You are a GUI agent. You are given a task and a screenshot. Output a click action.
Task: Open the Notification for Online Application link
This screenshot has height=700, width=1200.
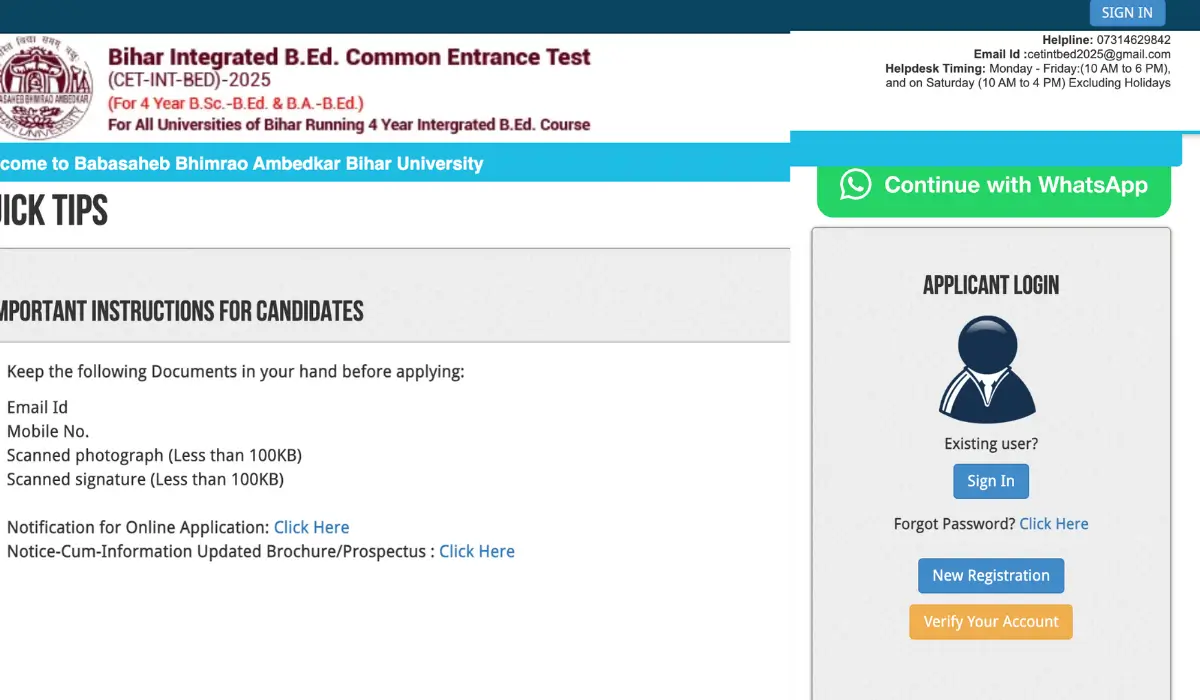tap(311, 527)
